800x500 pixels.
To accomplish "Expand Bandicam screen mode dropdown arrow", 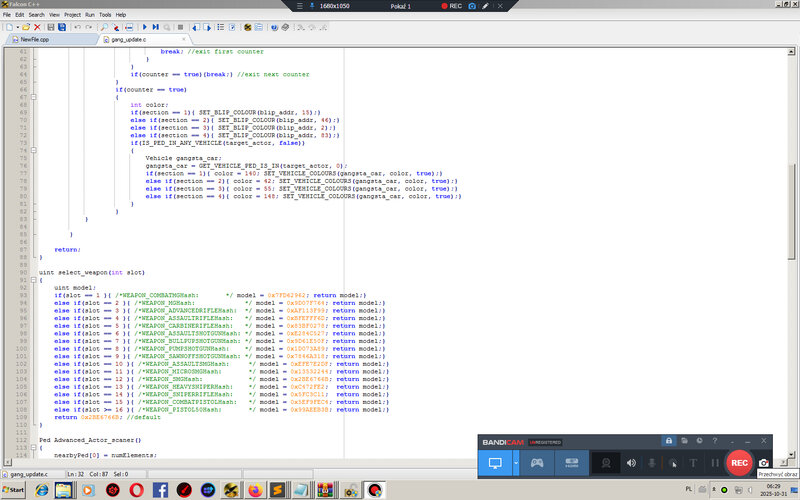I will pyautogui.click(x=516, y=463).
